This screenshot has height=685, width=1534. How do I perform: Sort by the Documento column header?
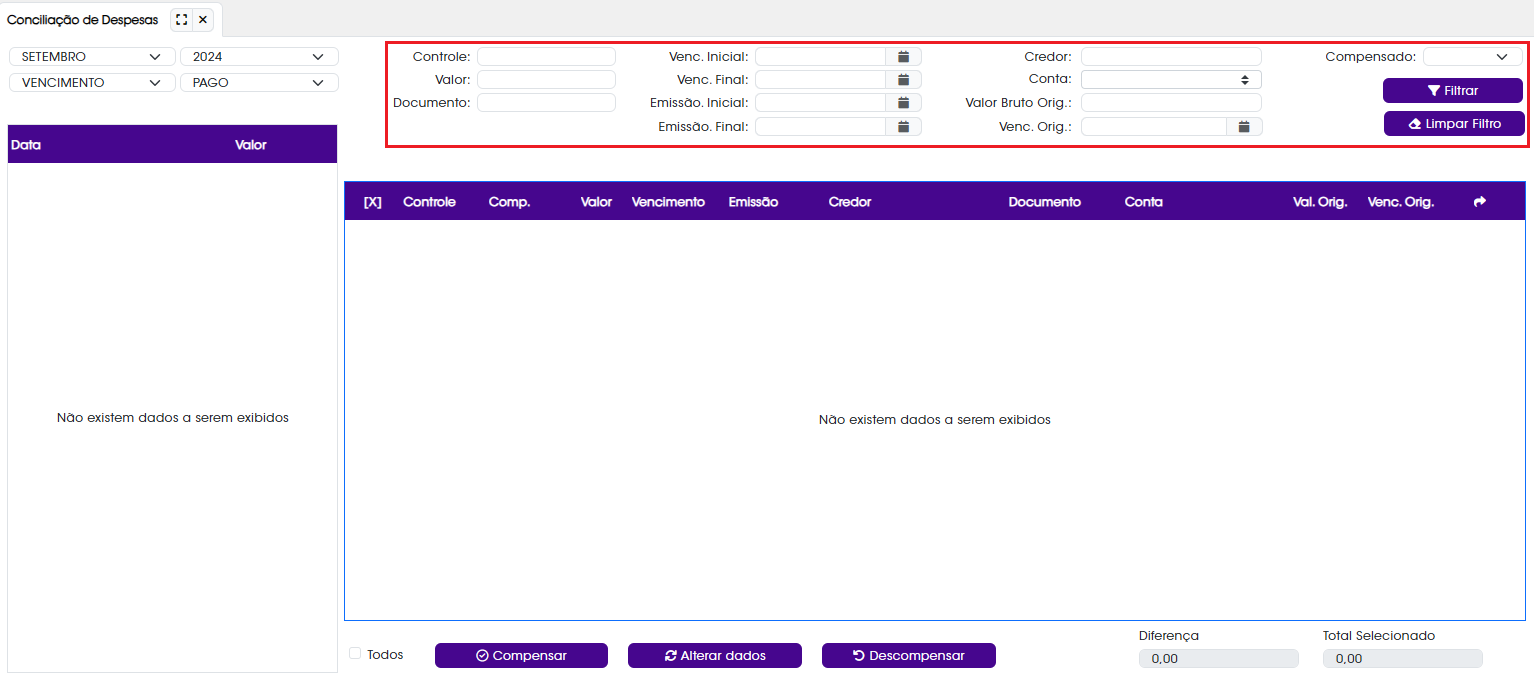coord(1044,202)
